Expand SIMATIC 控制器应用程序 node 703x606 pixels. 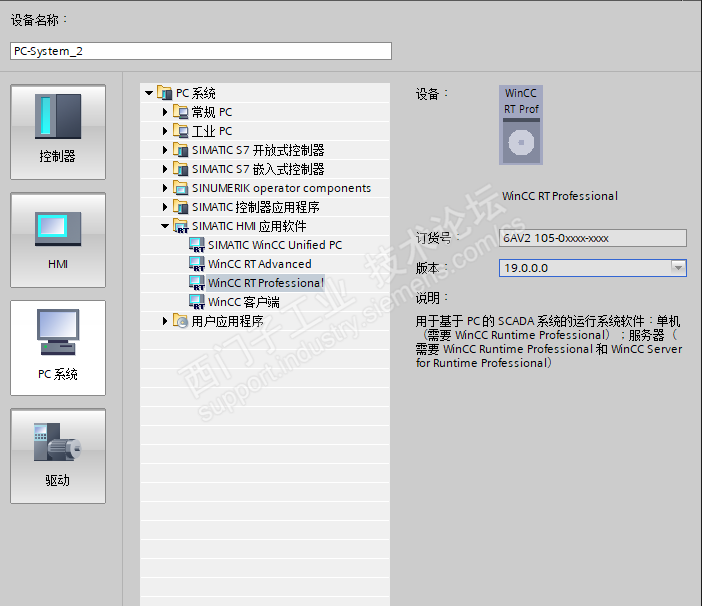[x=165, y=207]
